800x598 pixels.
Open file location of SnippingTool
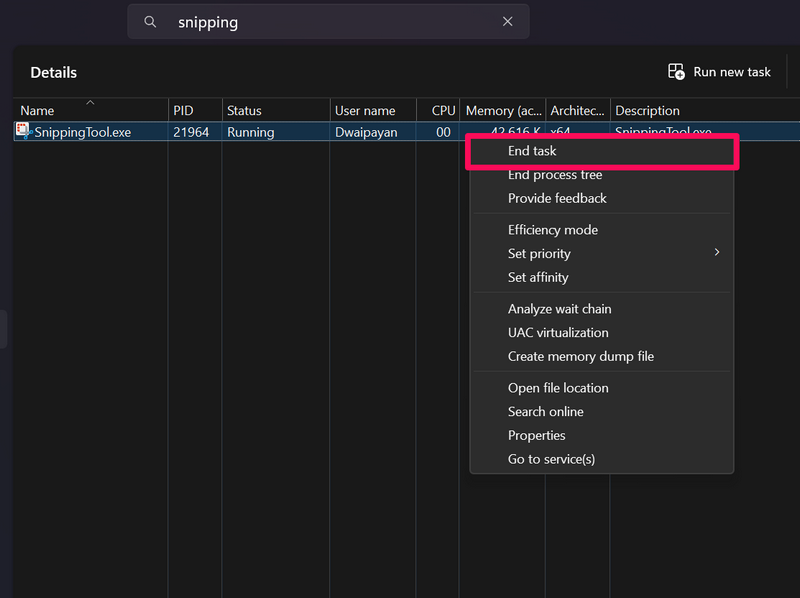[557, 388]
